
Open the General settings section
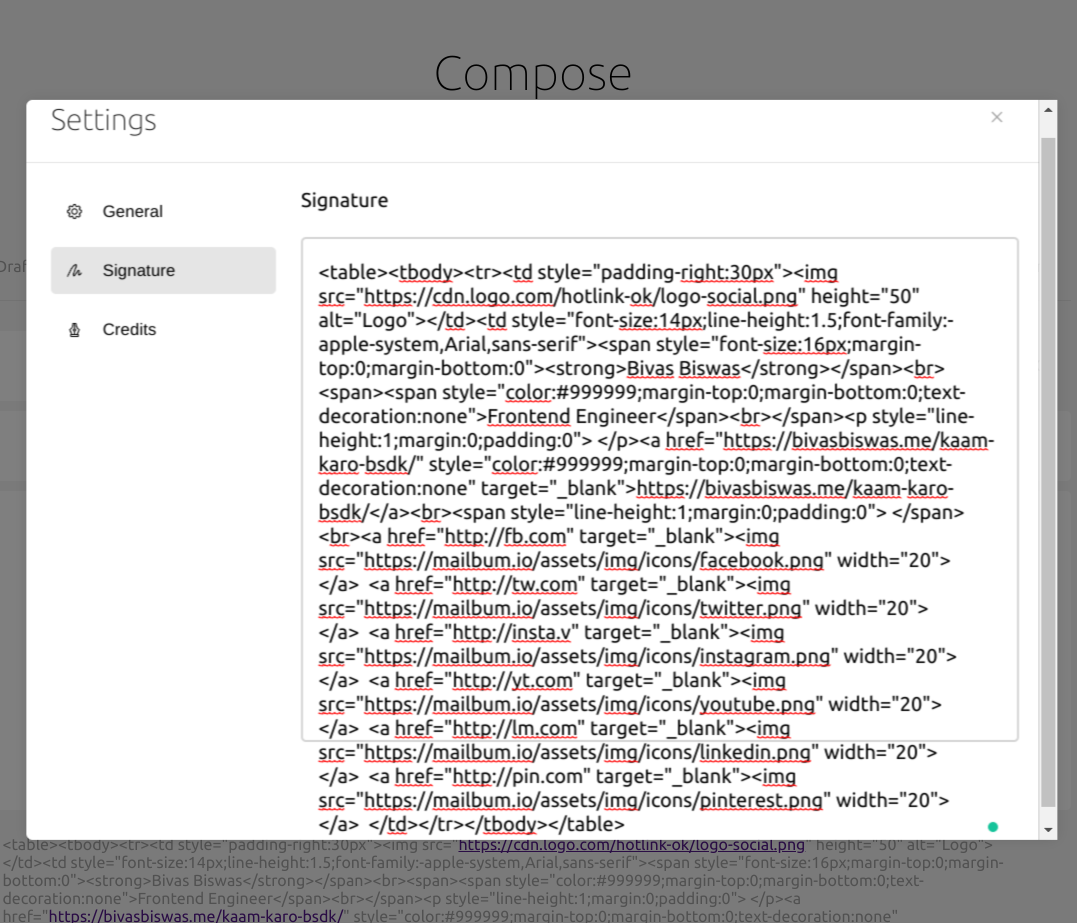click(x=163, y=212)
